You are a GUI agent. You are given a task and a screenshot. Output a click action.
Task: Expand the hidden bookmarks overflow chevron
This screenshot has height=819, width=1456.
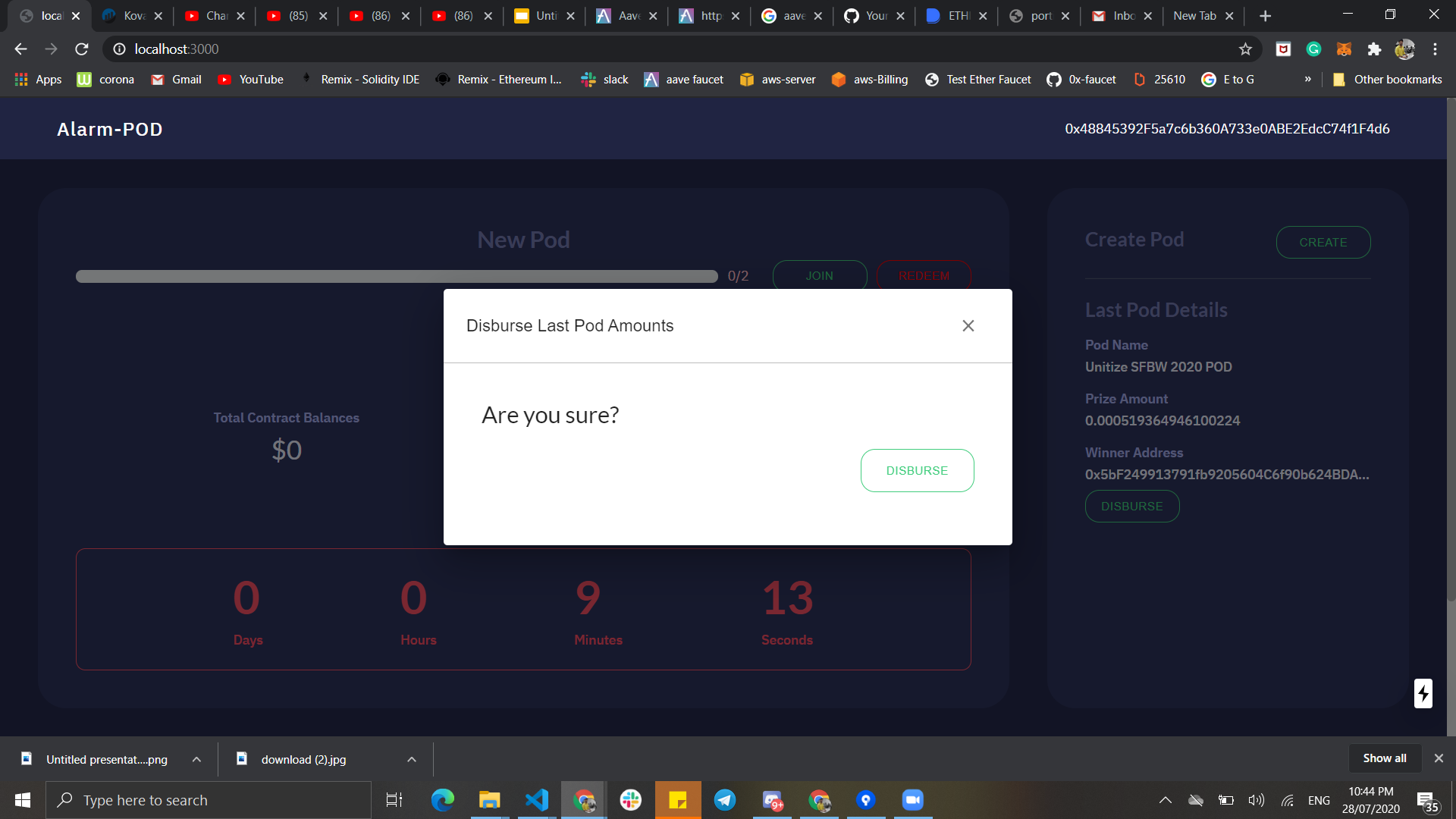(x=1307, y=79)
